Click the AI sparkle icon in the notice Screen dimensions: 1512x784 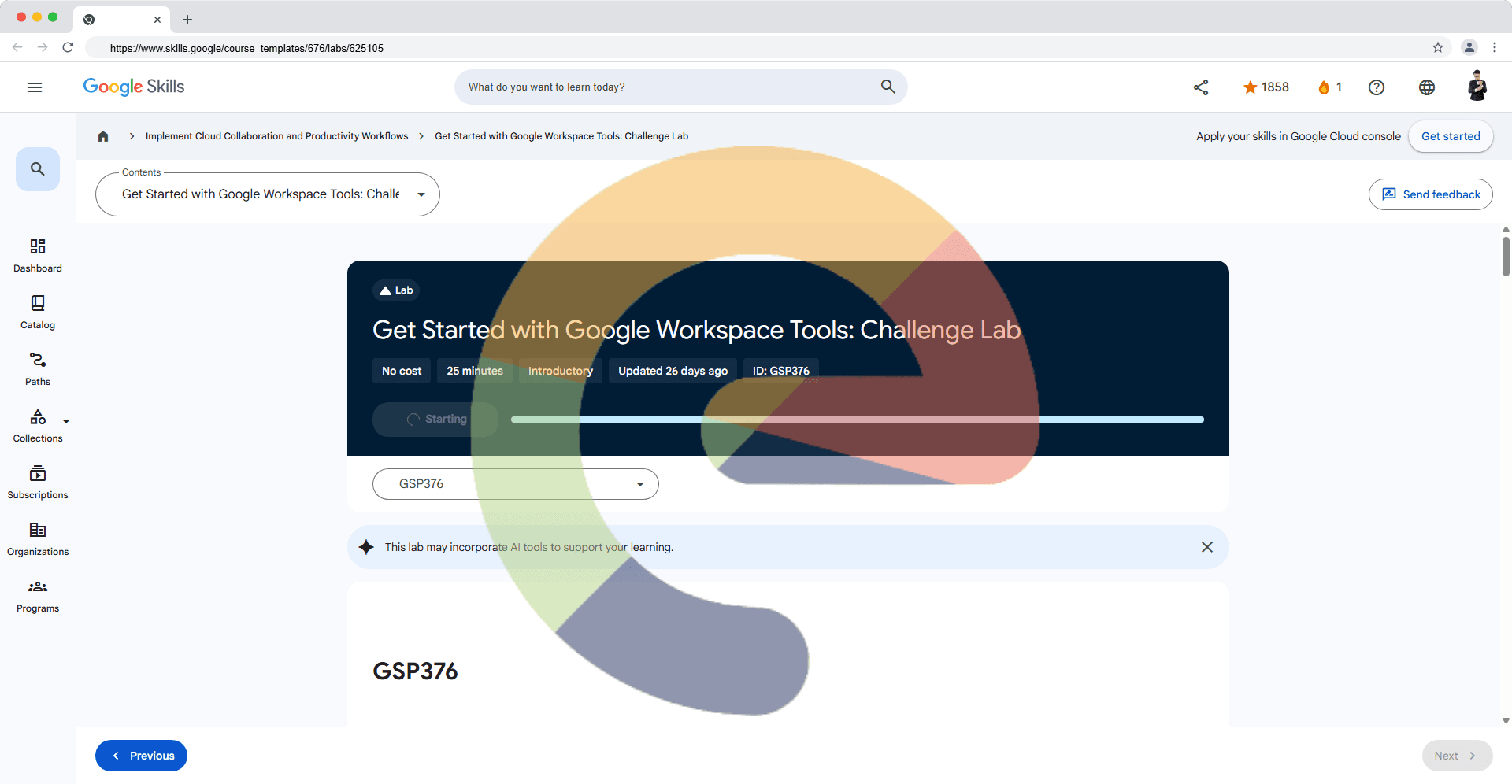tap(366, 547)
